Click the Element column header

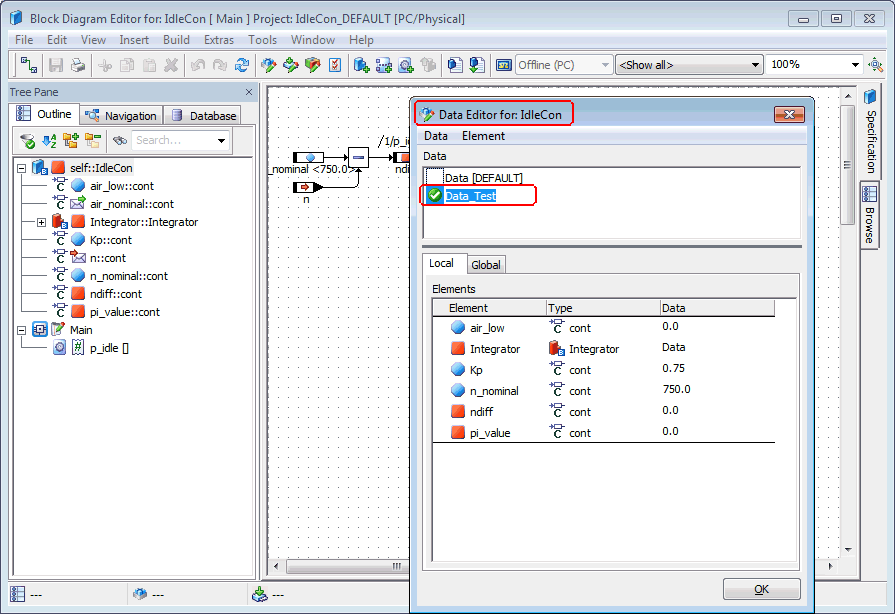point(490,308)
